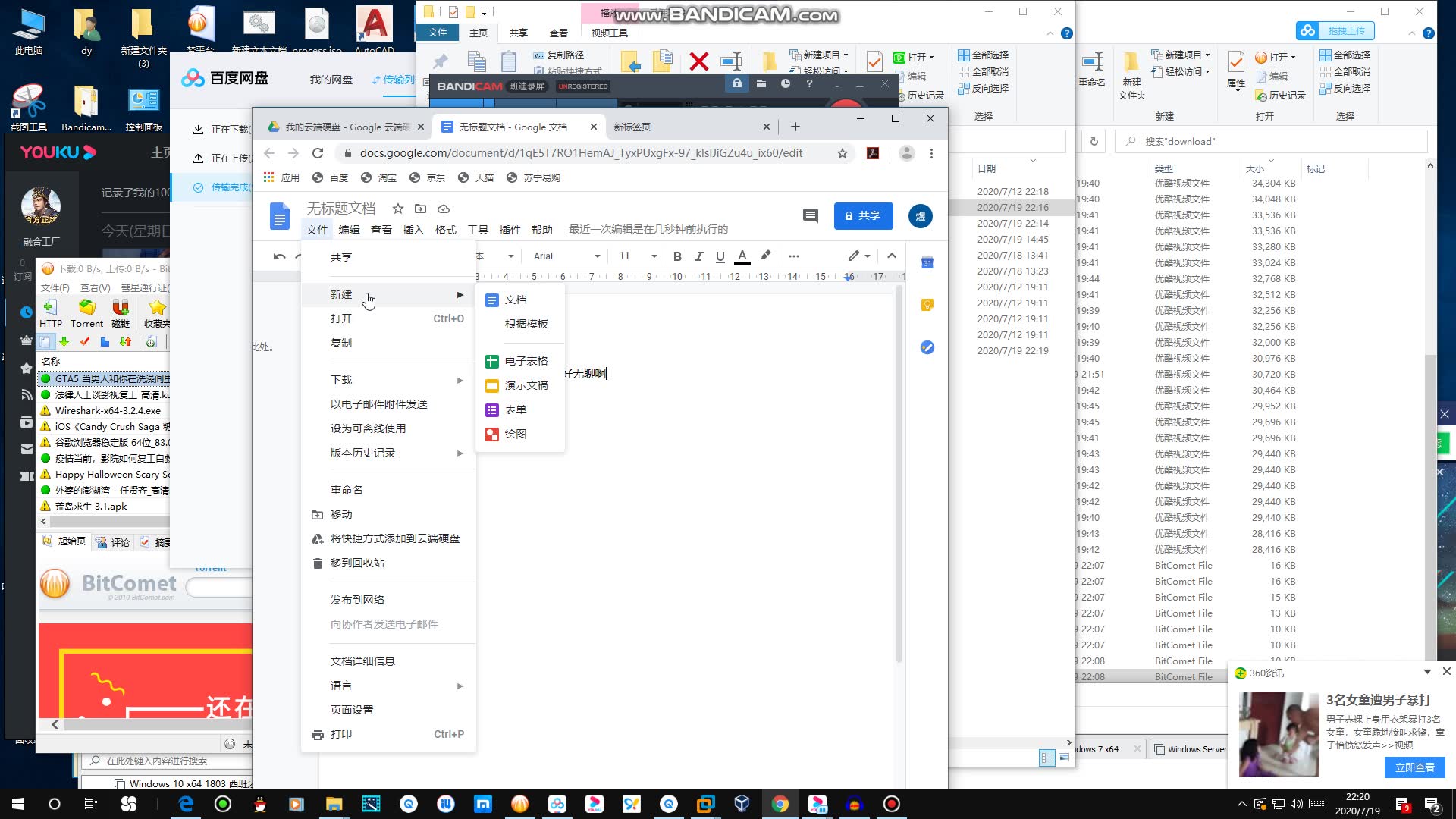Open Google Tasks side panel icon
The image size is (1456, 819).
927,347
